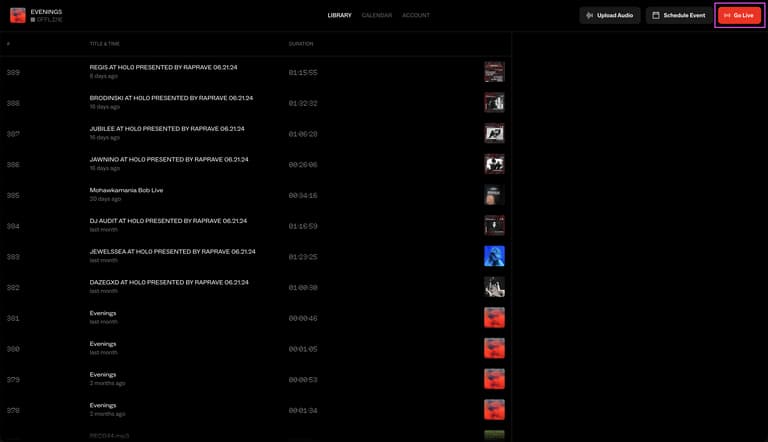Select title DJ AUDIT AT HOLO PRESENTED BY RAPRAVE
This screenshot has height=442, width=768.
[168, 221]
